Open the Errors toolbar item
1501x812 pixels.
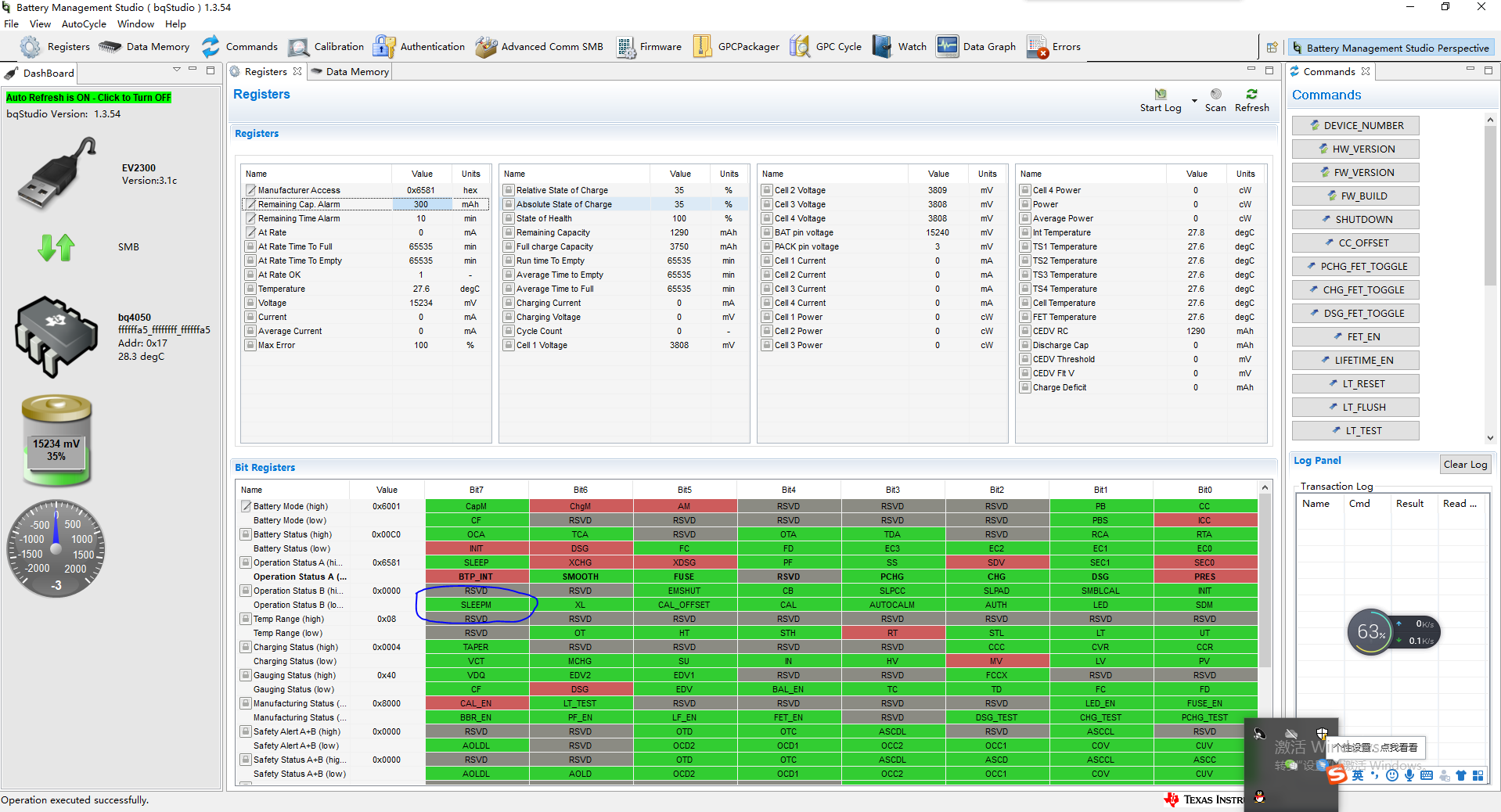click(1054, 47)
